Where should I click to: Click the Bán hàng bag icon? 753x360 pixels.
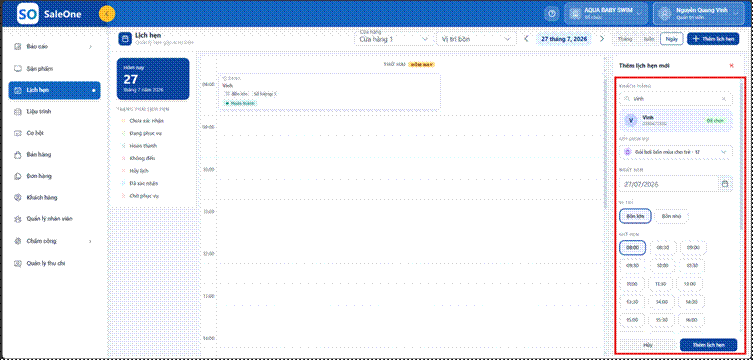tap(18, 155)
